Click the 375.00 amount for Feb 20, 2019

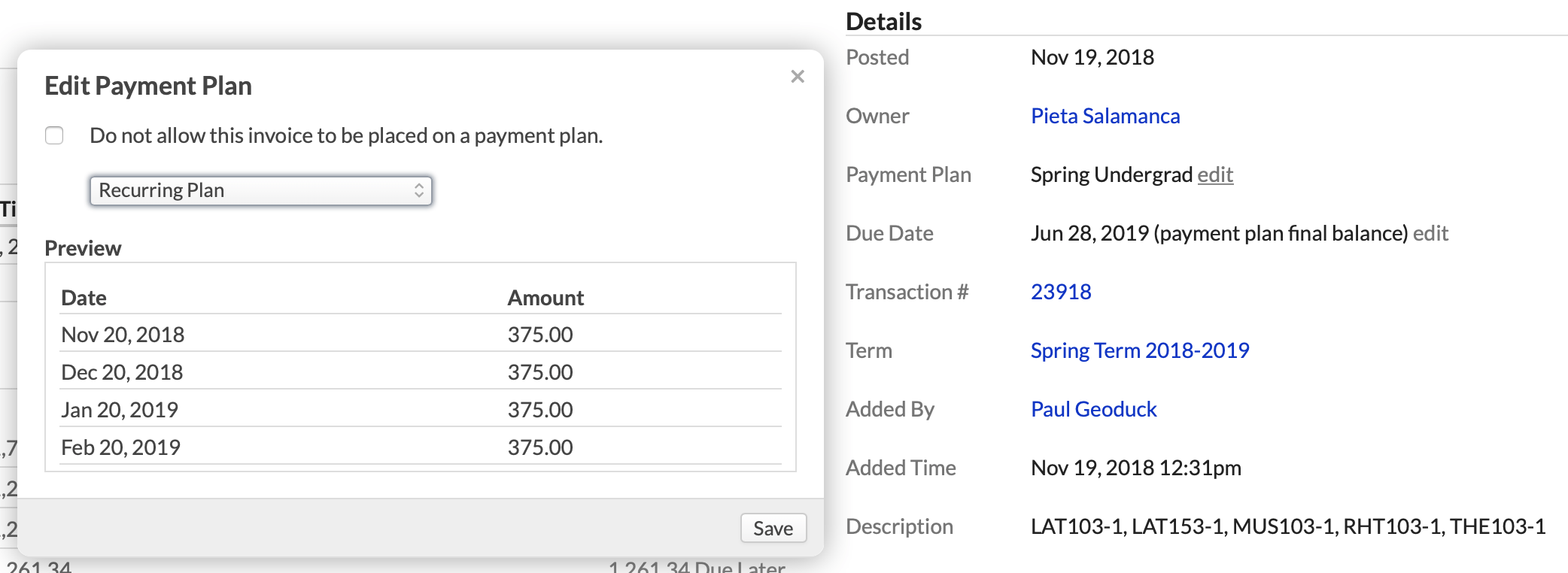(540, 447)
